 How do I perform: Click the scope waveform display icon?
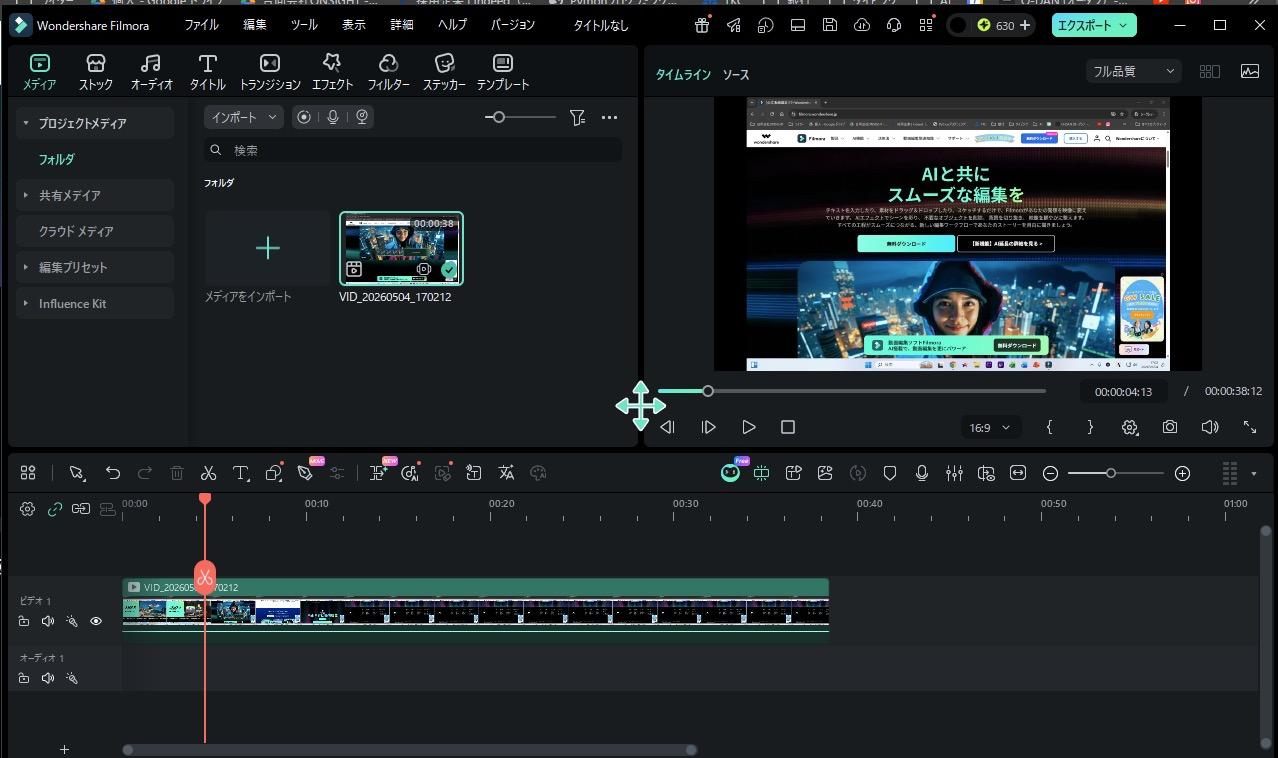1250,71
